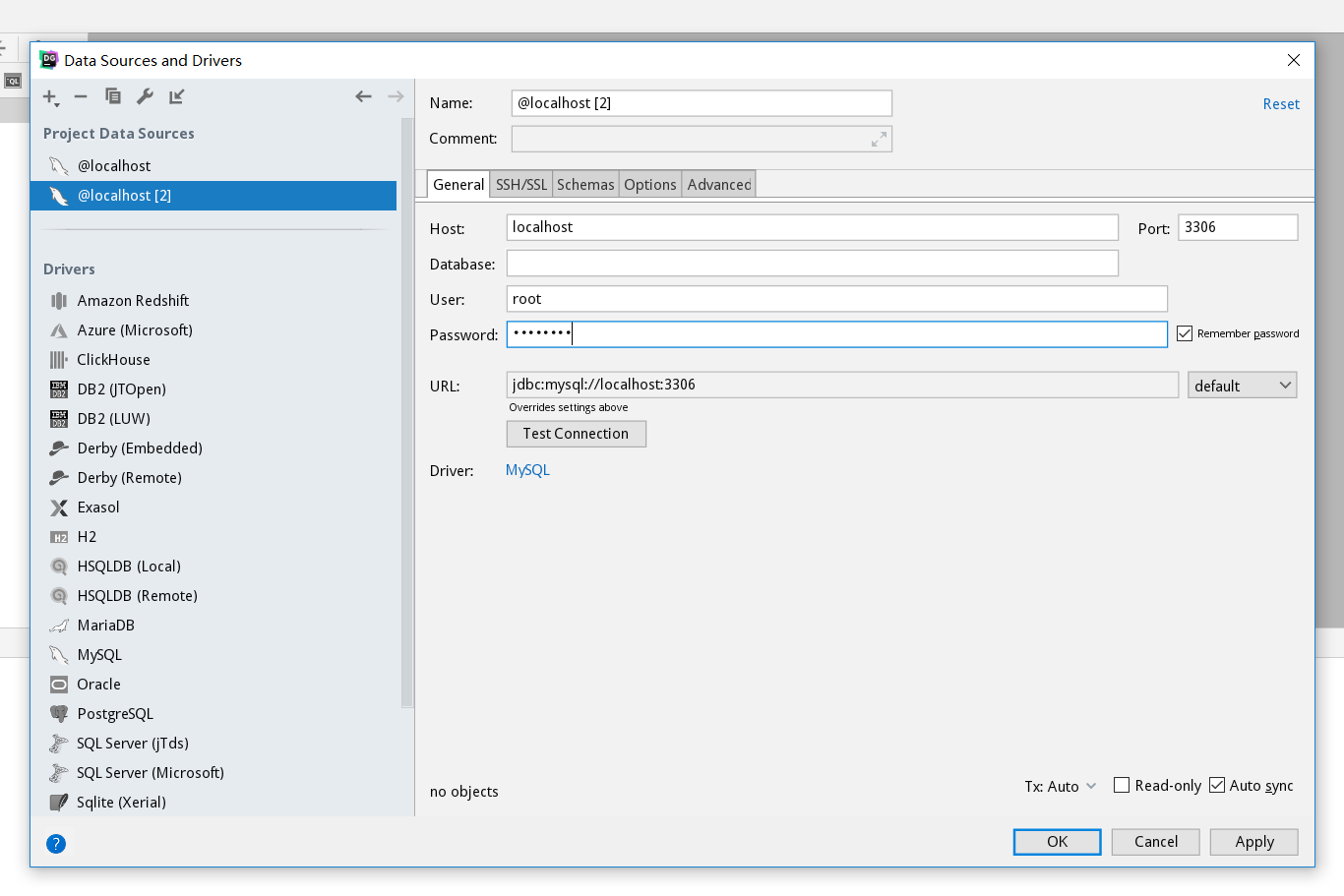
Task: Click the URL input field
Action: (842, 385)
